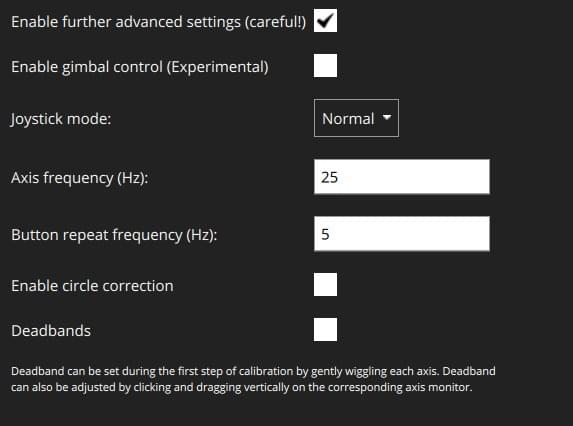
Task: Click the "Button repeat frequency (Hz):" label
Action: coord(114,235)
